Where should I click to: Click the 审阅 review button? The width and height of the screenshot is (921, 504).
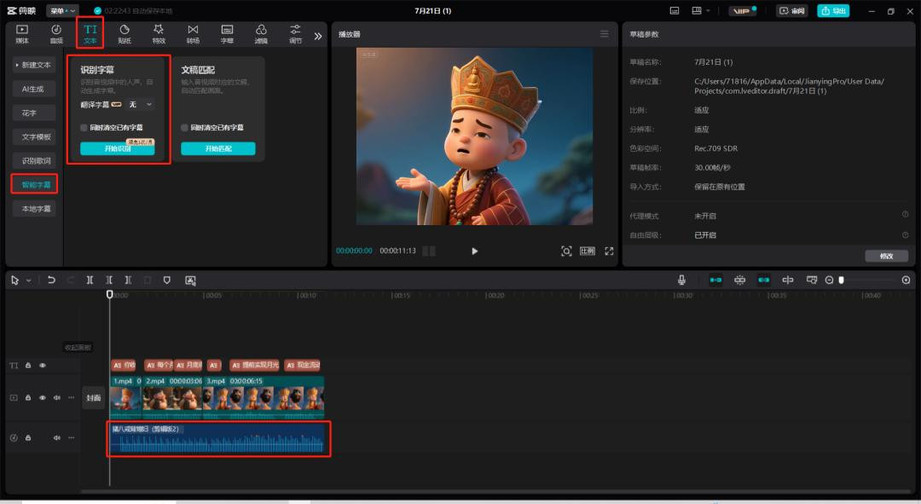792,11
